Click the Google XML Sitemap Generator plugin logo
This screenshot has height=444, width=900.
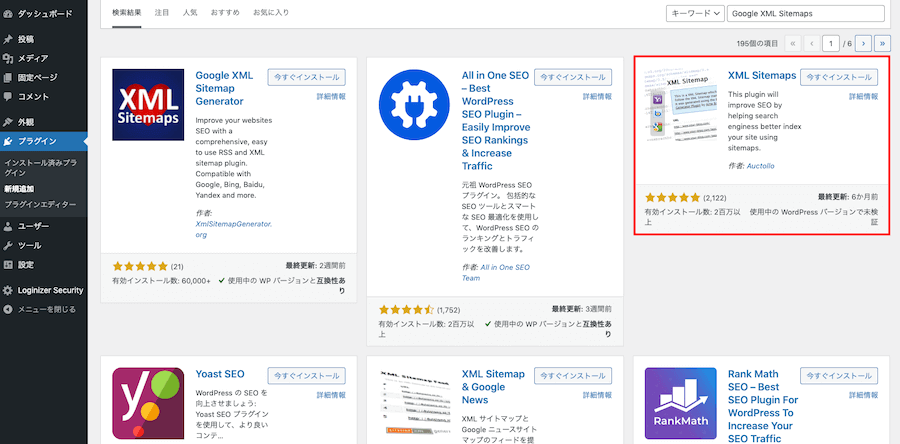148,105
